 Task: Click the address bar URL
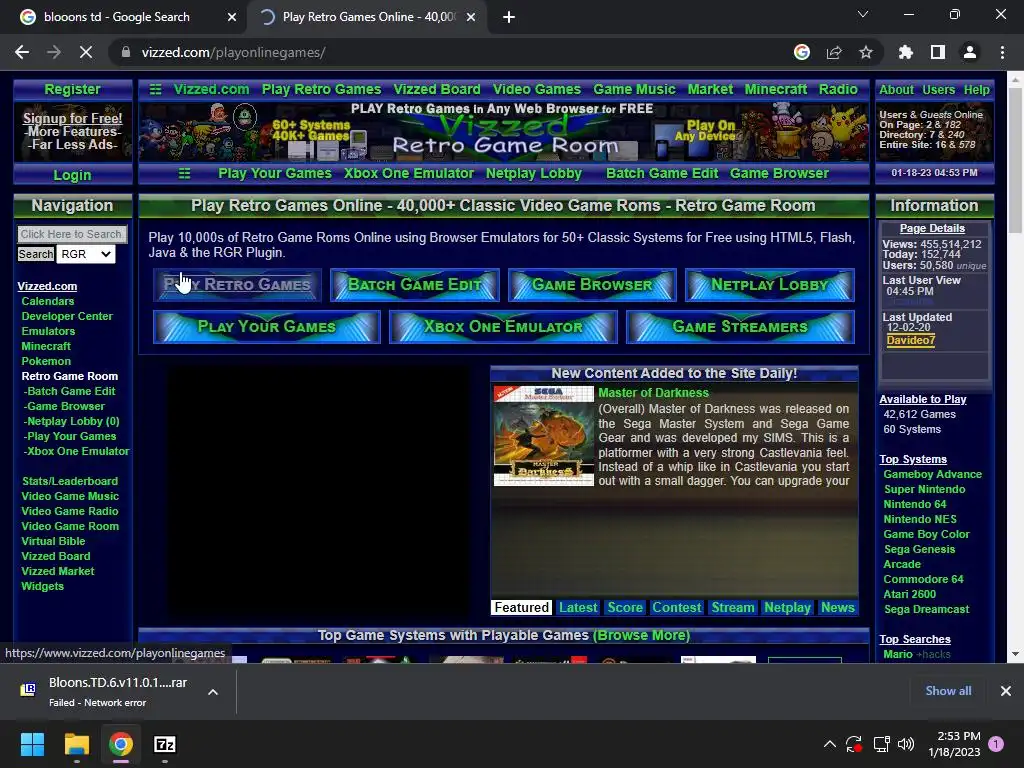pos(233,52)
